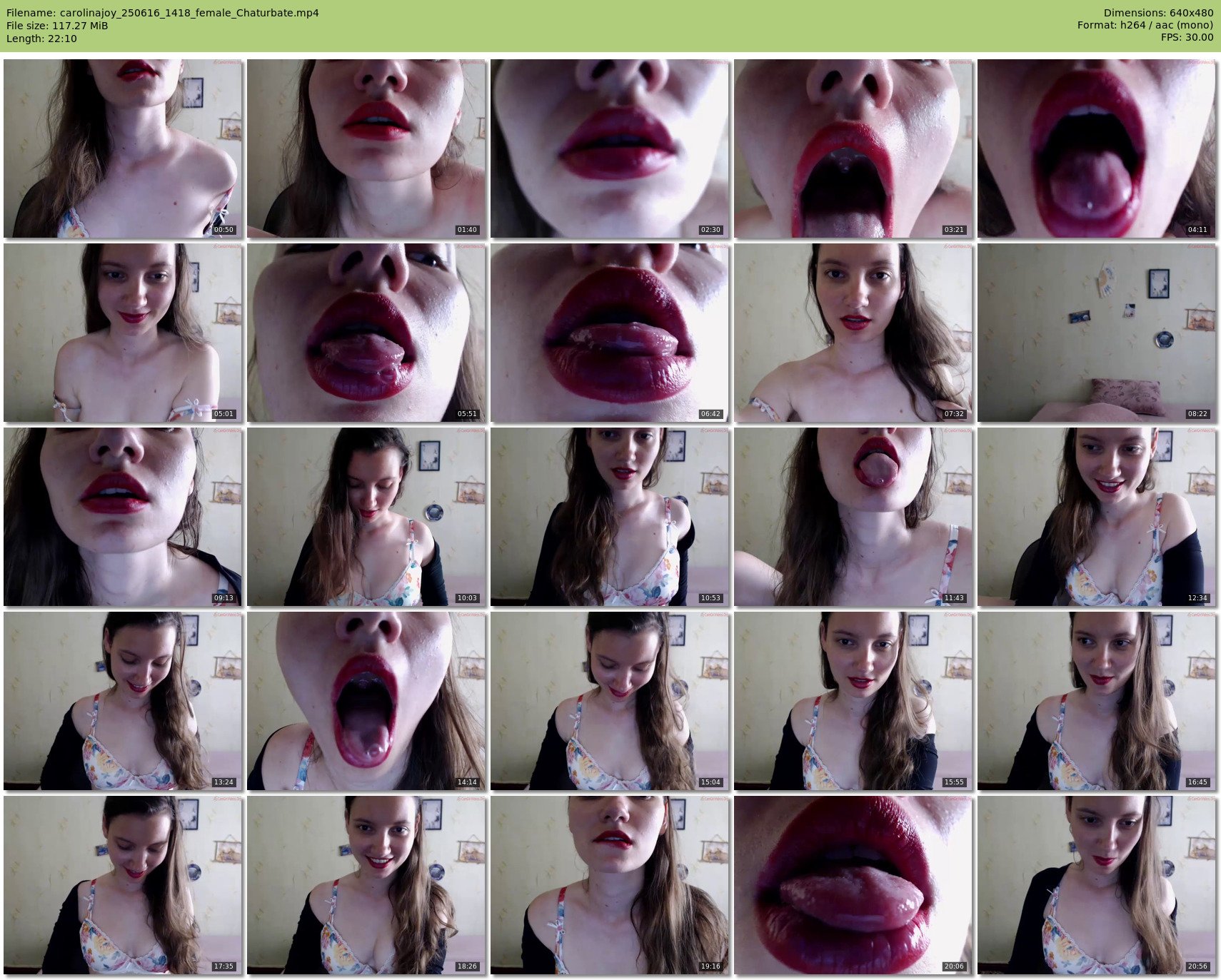The height and width of the screenshot is (980, 1221).
Task: Select the frame at 10:03
Action: click(x=366, y=517)
